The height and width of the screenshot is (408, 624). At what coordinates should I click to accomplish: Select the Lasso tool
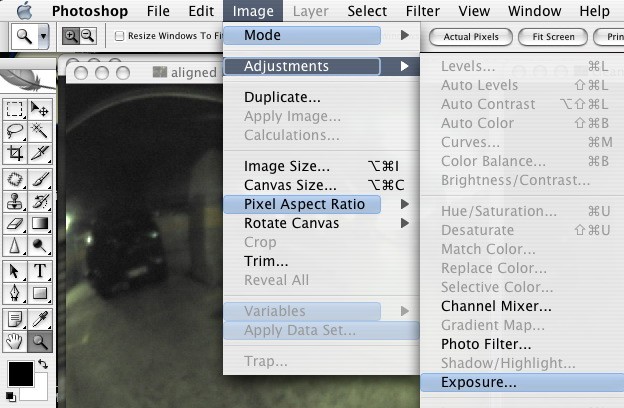pos(15,131)
